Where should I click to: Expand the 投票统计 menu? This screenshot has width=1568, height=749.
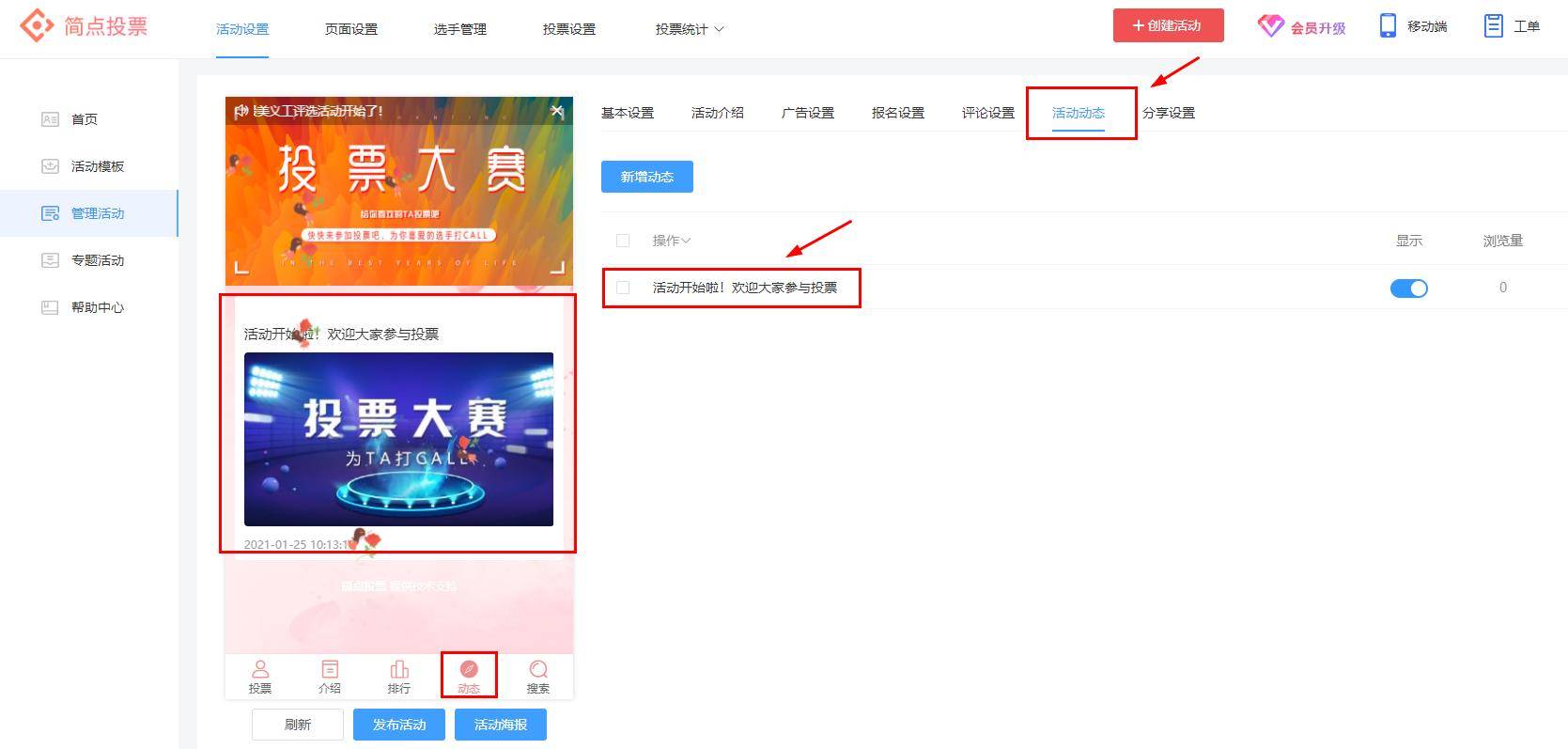[x=690, y=29]
